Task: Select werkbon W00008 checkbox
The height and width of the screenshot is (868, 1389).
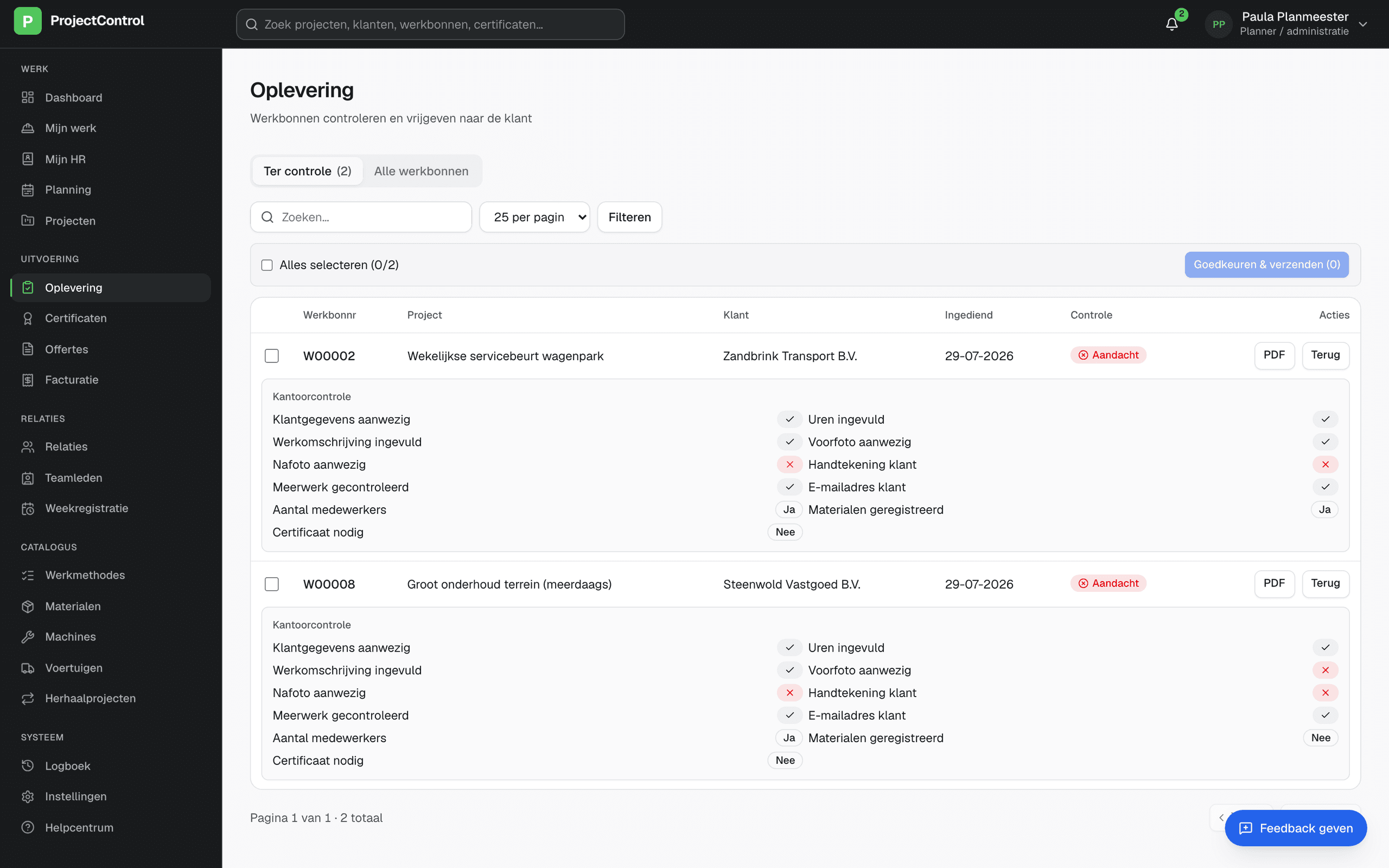Action: 271,584
